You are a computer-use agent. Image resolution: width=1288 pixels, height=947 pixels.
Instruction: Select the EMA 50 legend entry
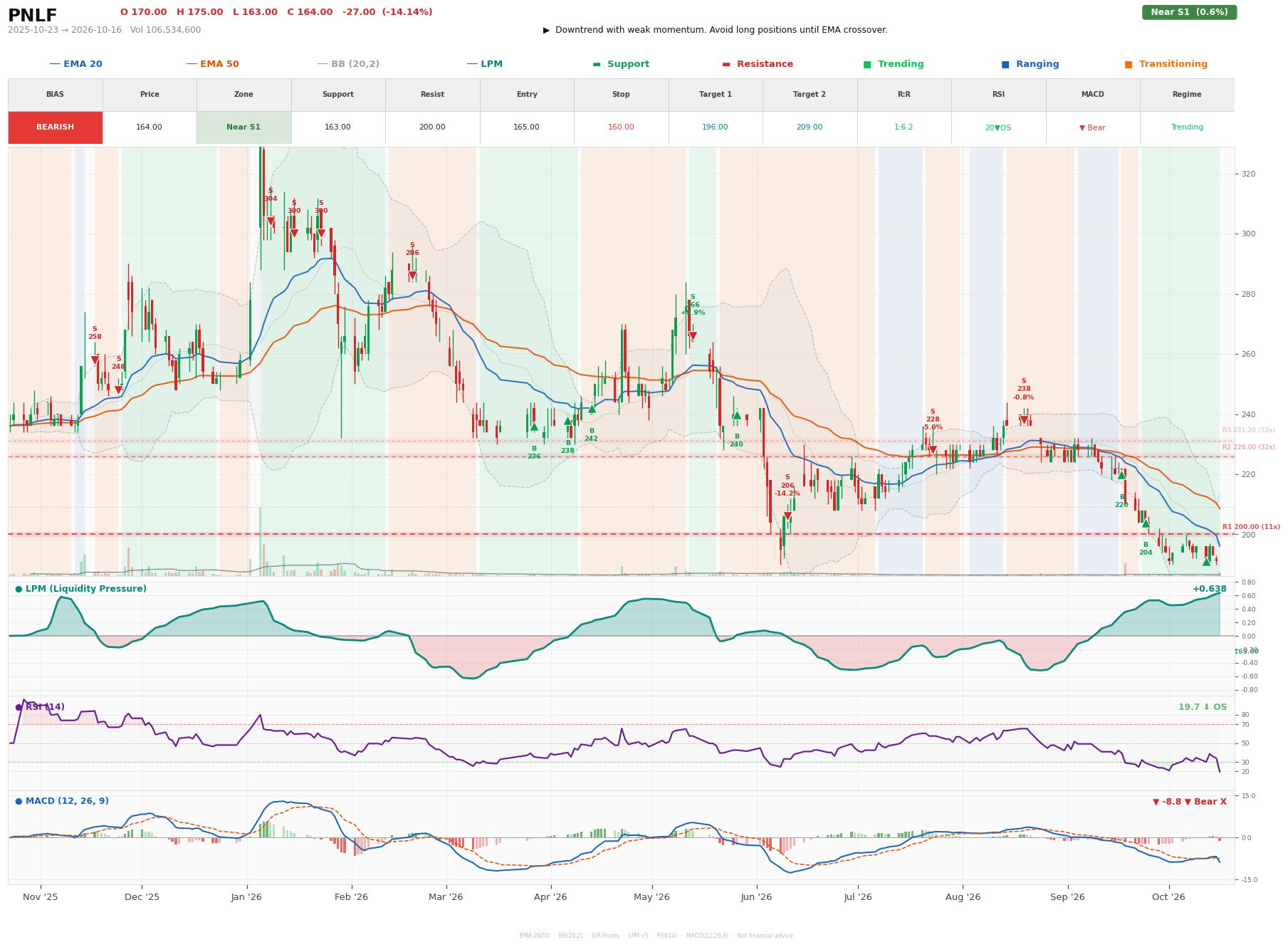(x=212, y=64)
